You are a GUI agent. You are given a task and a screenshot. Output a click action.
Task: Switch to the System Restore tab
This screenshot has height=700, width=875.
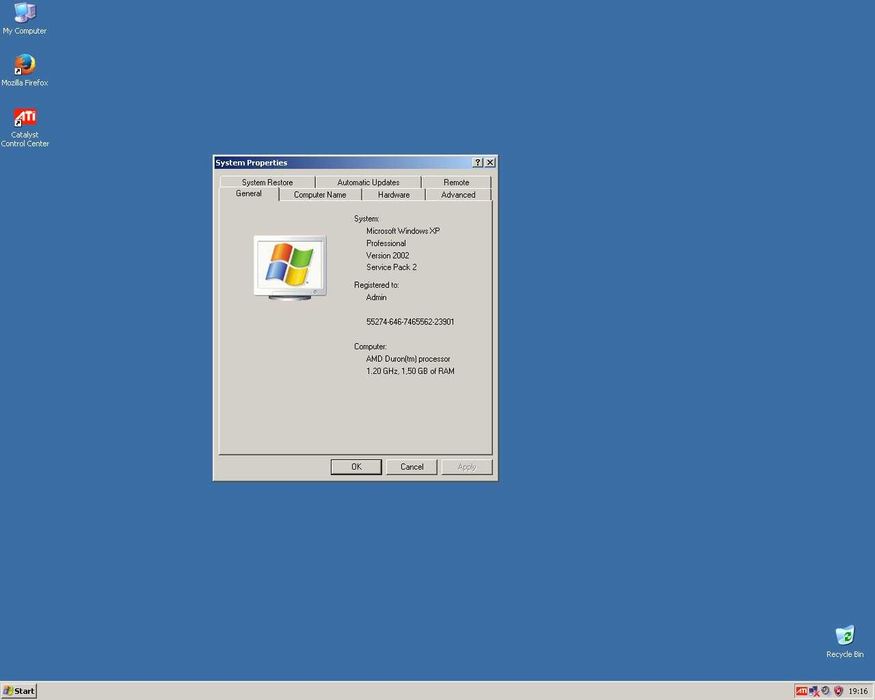pyautogui.click(x=267, y=182)
